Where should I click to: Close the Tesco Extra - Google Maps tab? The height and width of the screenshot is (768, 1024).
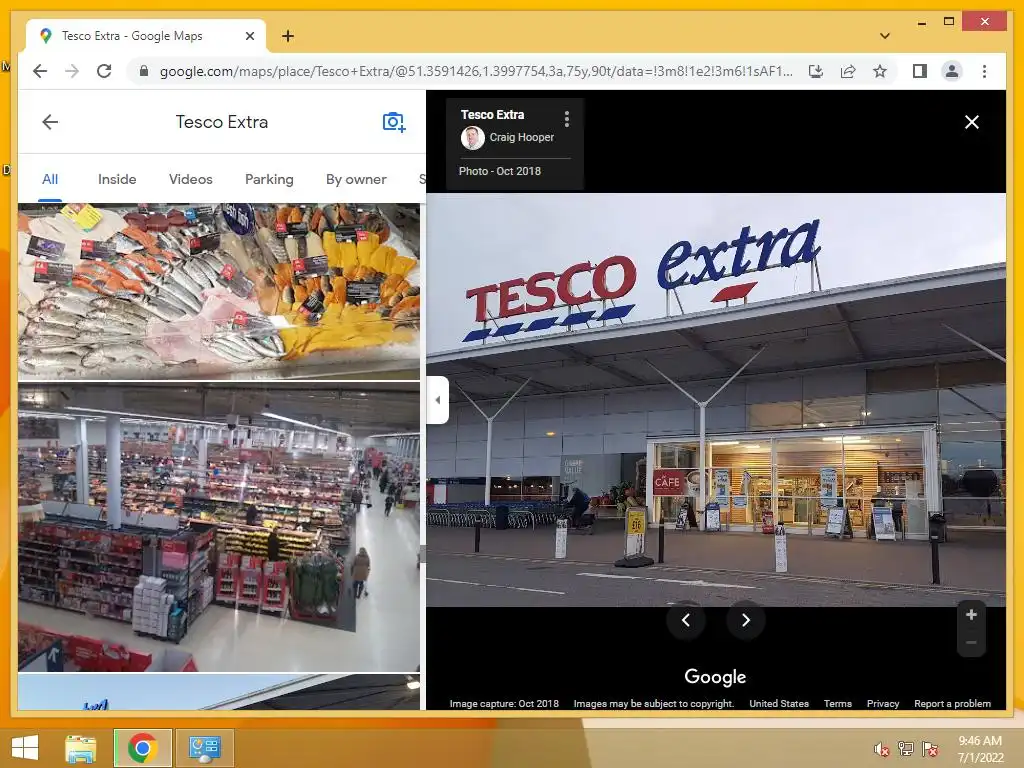(249, 36)
